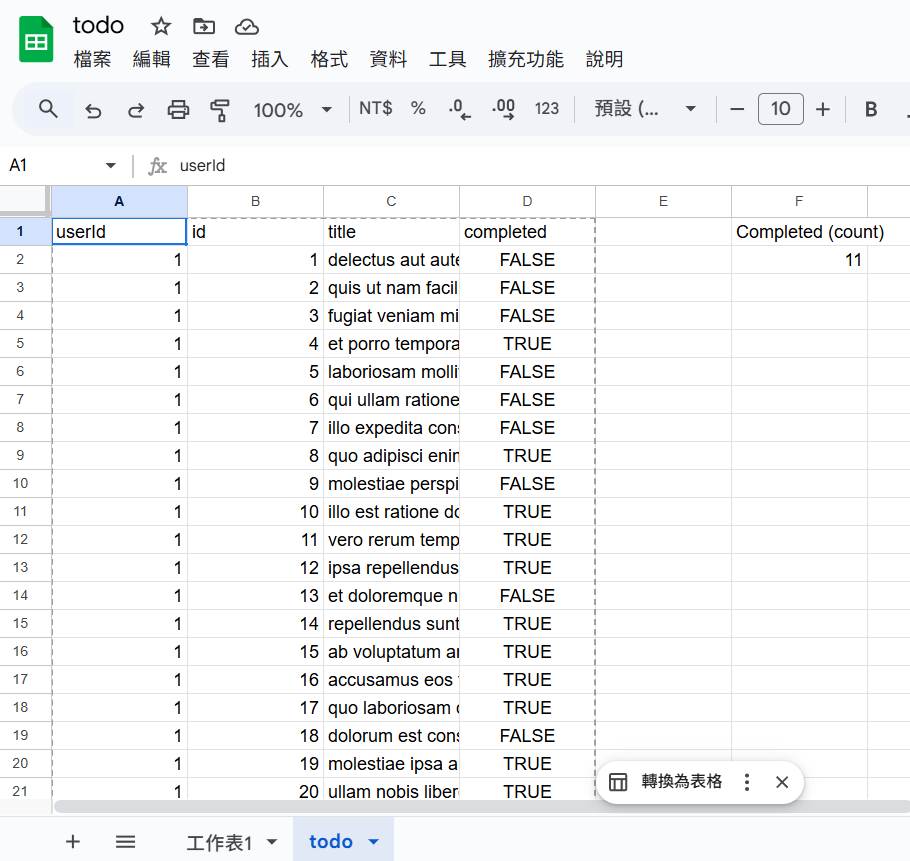910x861 pixels.
Task: Click the redo arrow
Action: point(136,110)
